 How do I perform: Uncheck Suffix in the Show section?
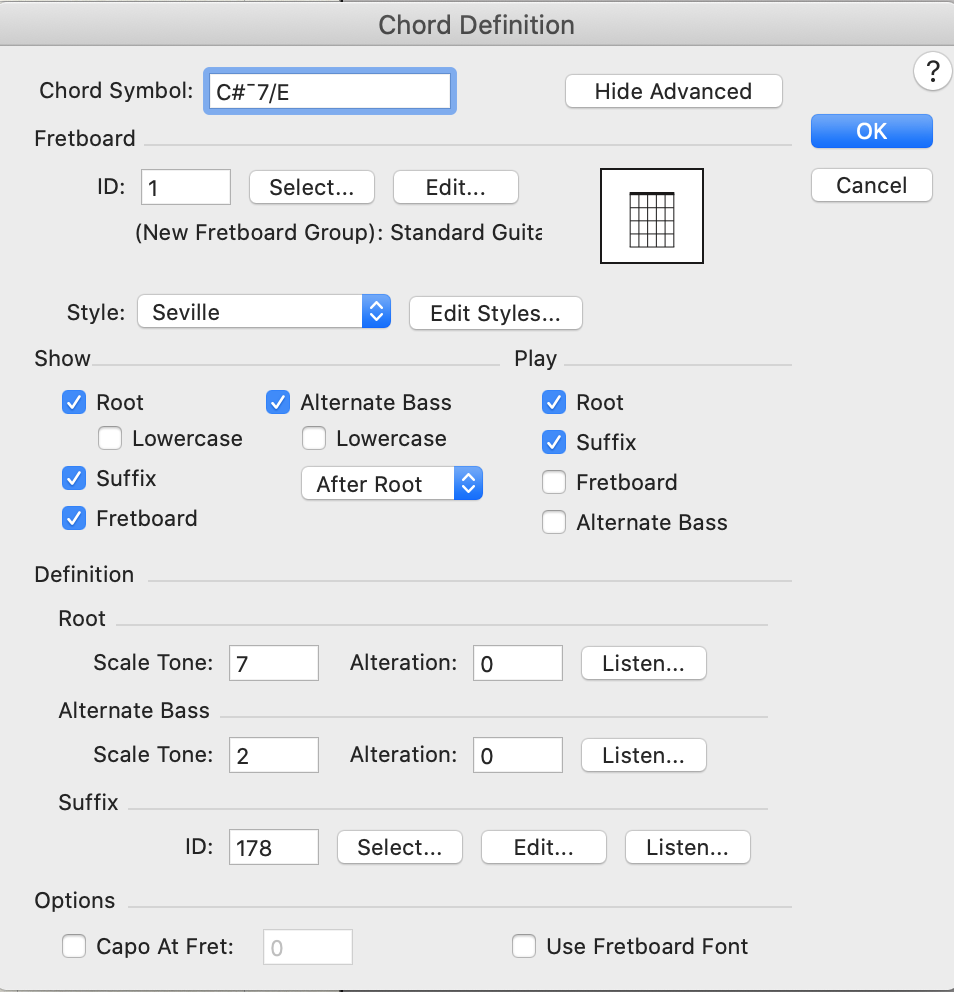73,478
